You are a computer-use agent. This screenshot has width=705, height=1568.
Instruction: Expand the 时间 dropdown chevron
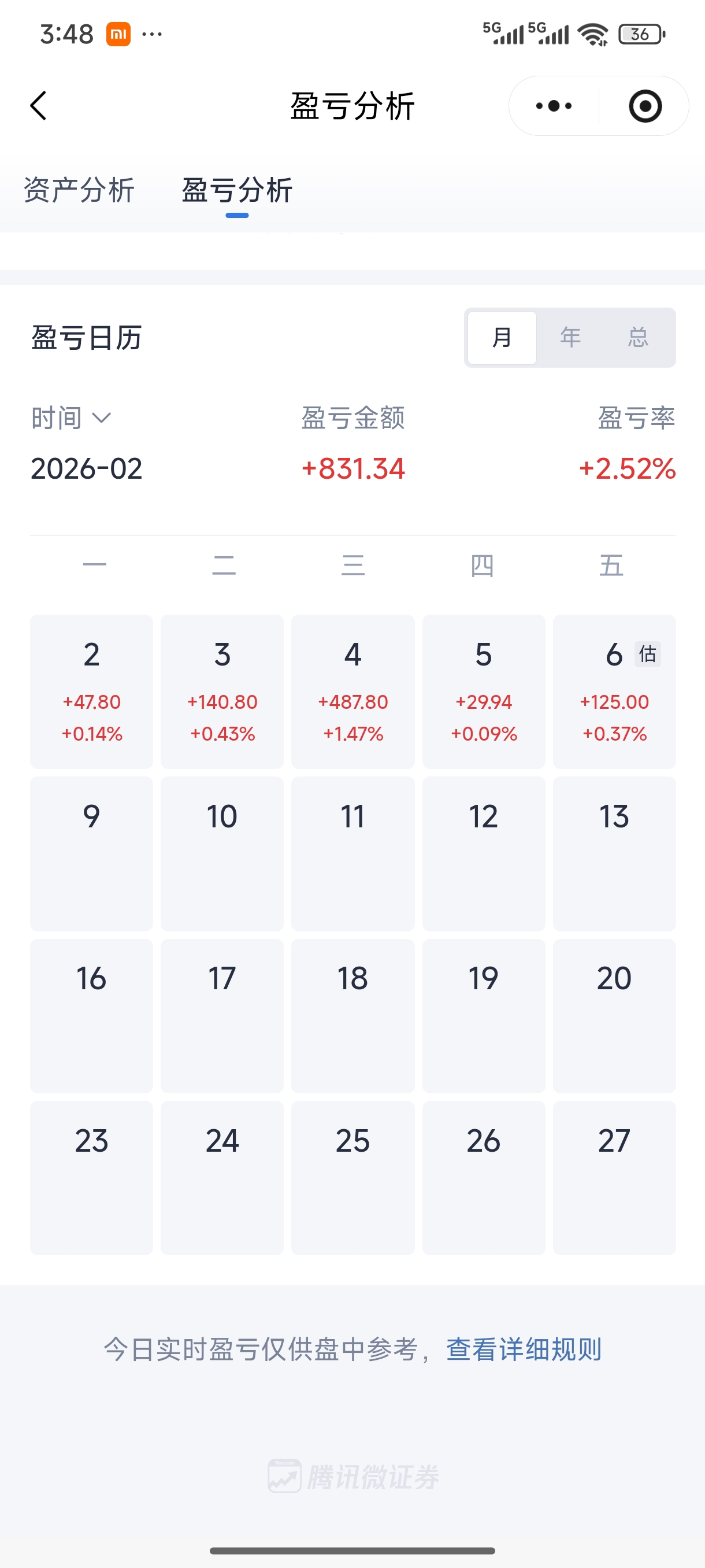click(101, 418)
